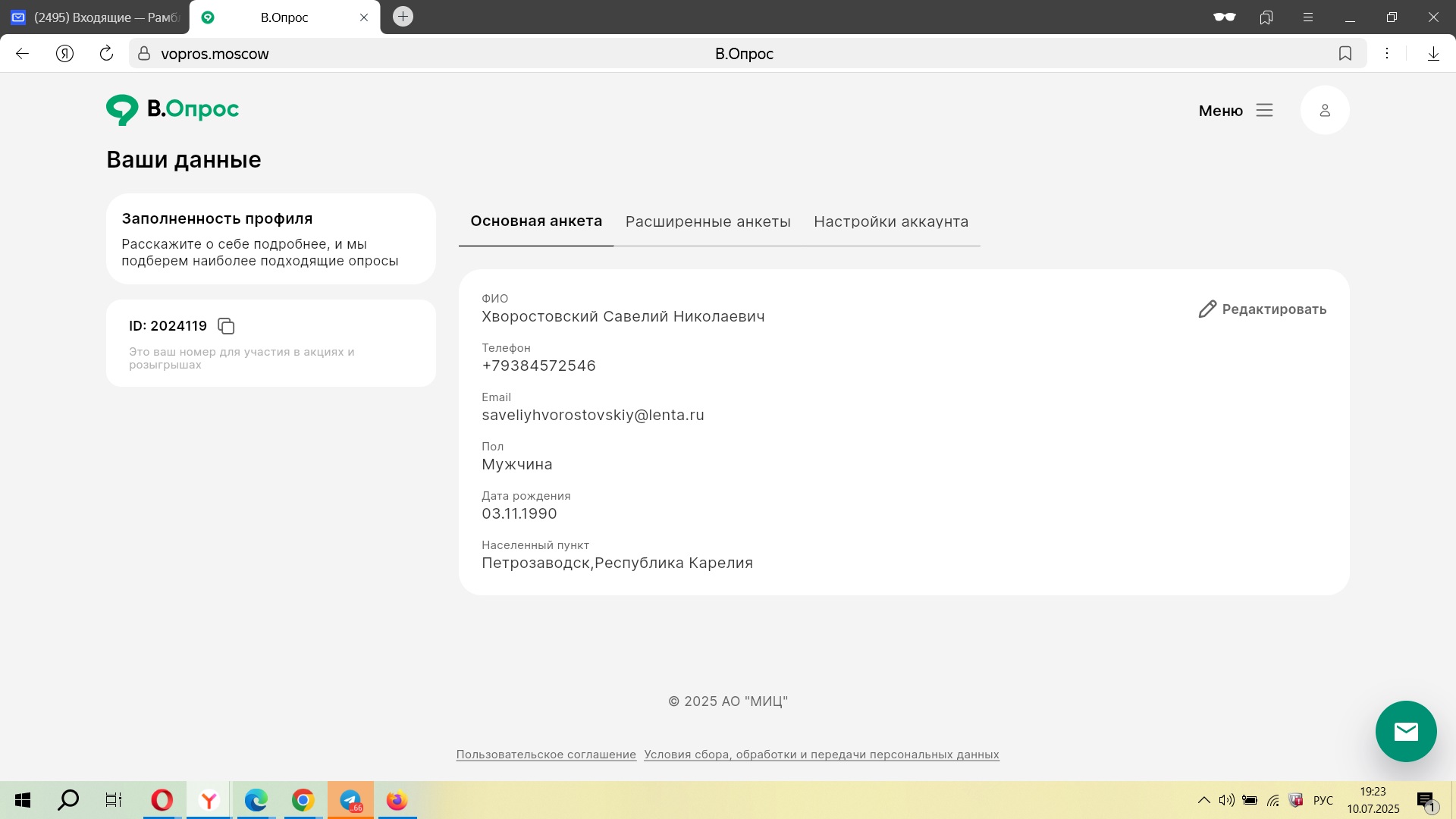The width and height of the screenshot is (1456, 819).
Task: Open the user profile avatar icon
Action: pyautogui.click(x=1324, y=111)
